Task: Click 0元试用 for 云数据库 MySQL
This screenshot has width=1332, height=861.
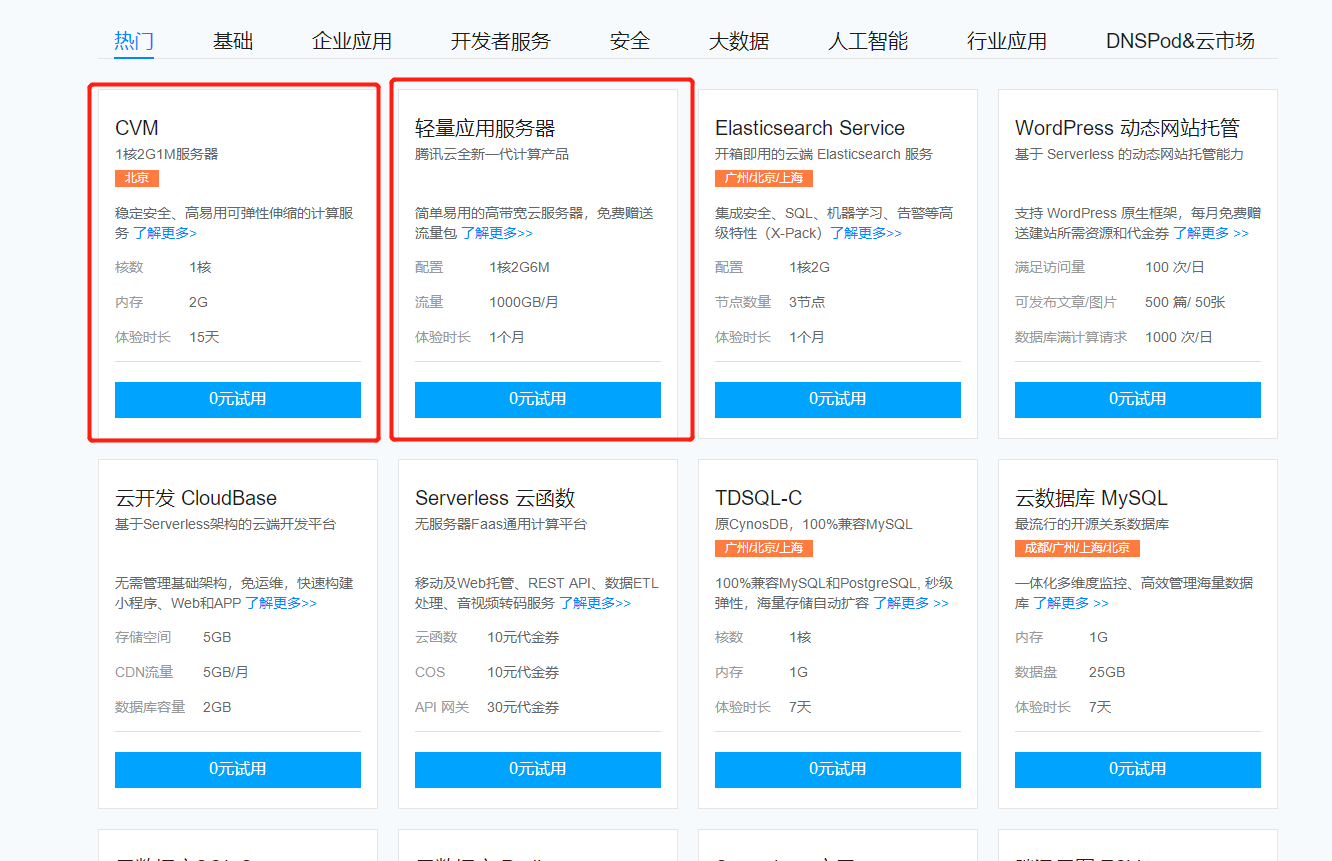Action: [x=1138, y=769]
